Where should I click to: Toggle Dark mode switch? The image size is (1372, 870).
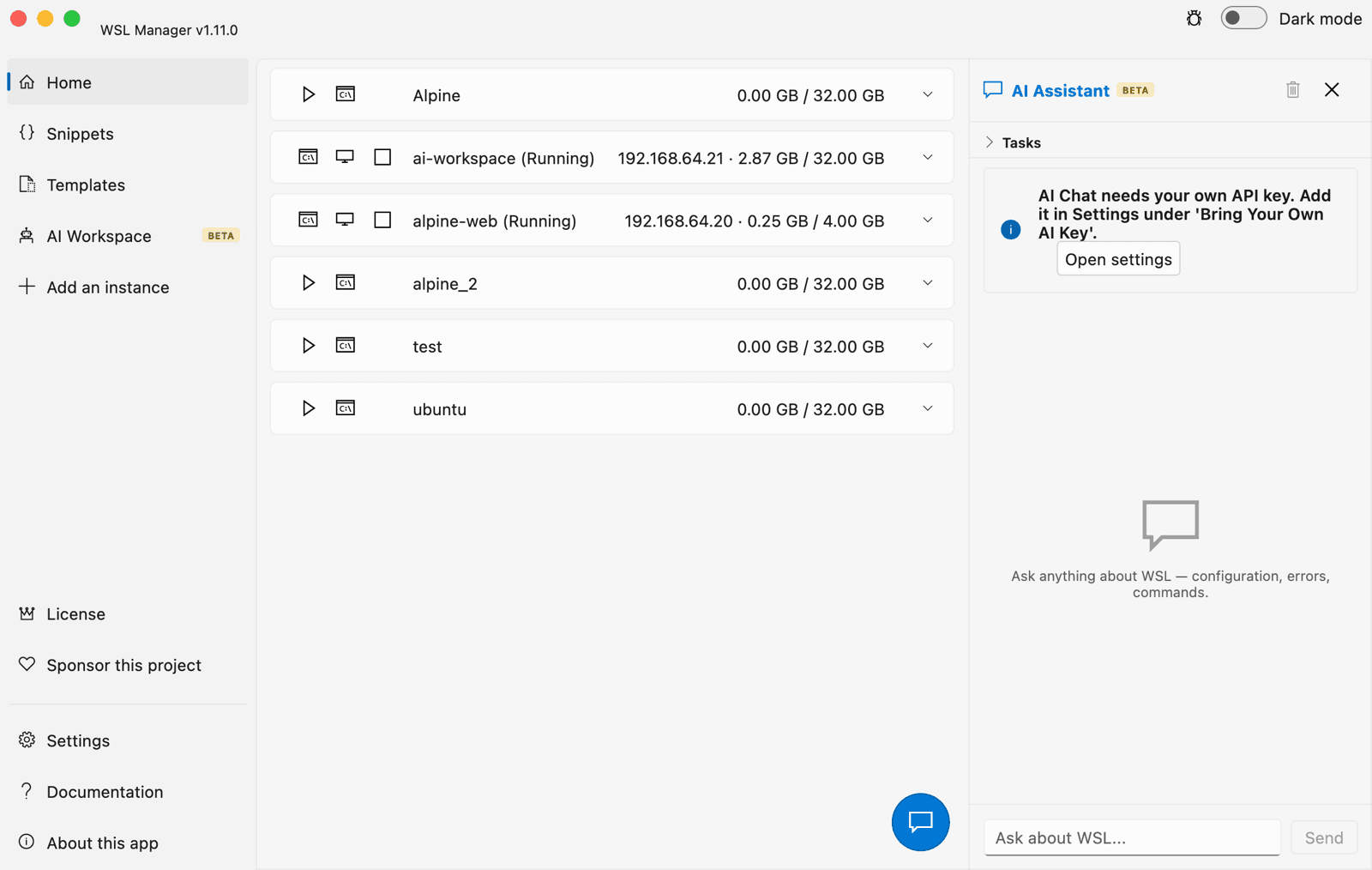tap(1243, 18)
